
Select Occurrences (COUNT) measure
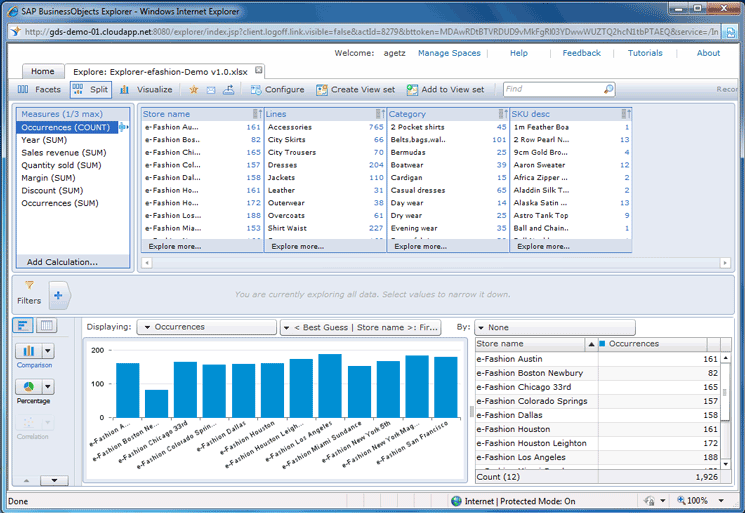pyautogui.click(x=67, y=127)
